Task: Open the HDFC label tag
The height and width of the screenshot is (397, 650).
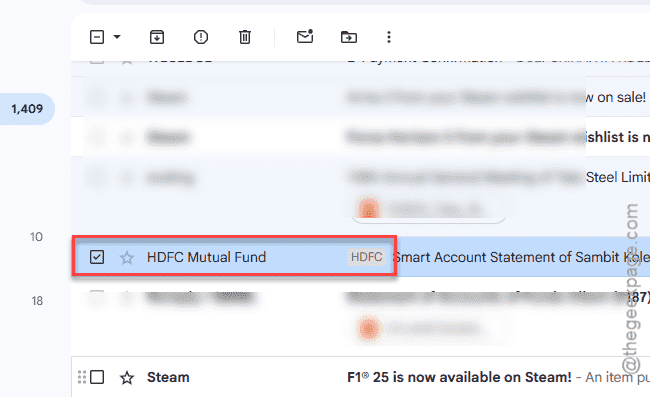Action: pyautogui.click(x=366, y=257)
